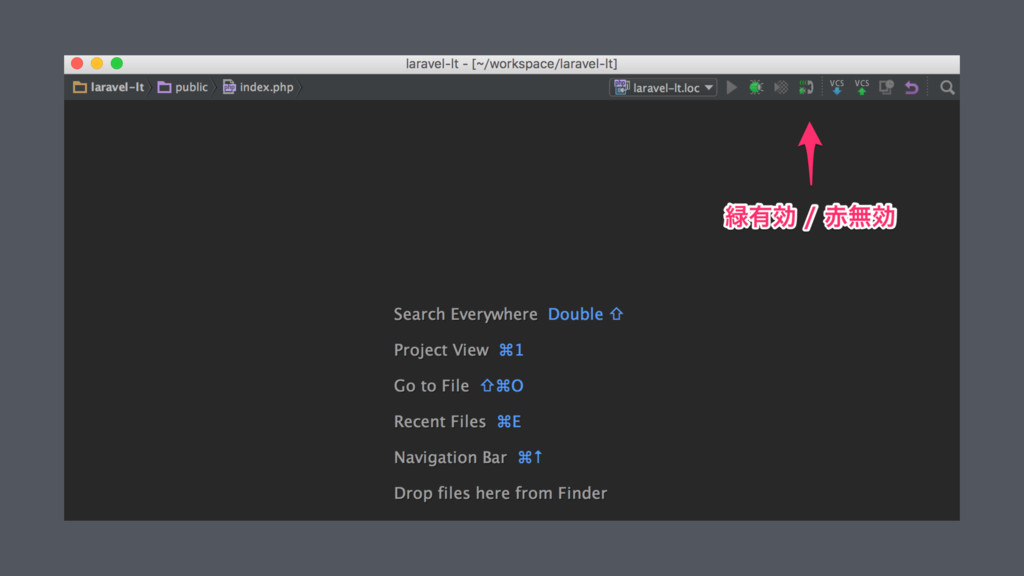Select index.php in navigation bar

pos(259,88)
